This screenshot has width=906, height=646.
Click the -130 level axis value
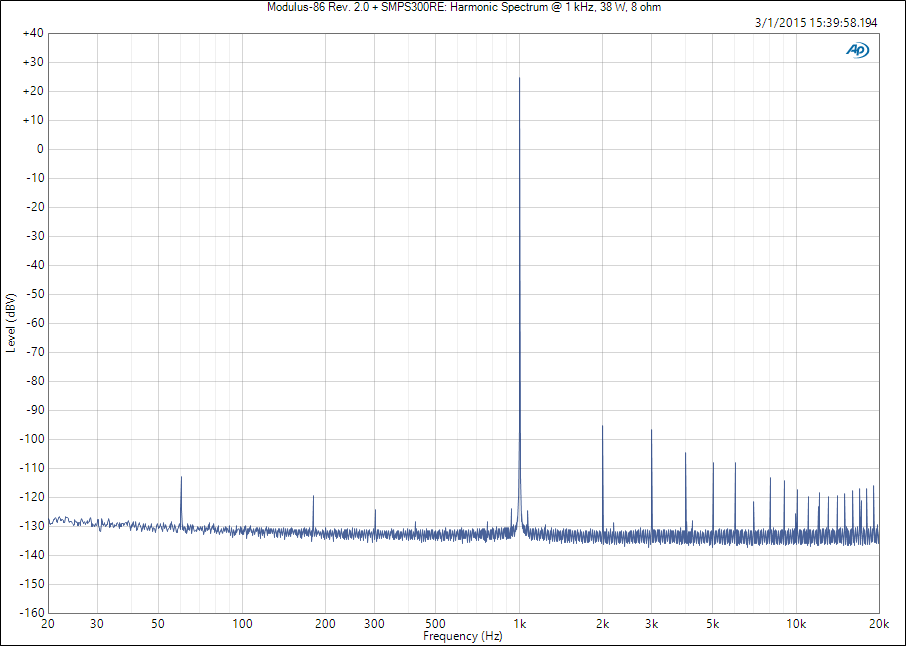(x=31, y=526)
